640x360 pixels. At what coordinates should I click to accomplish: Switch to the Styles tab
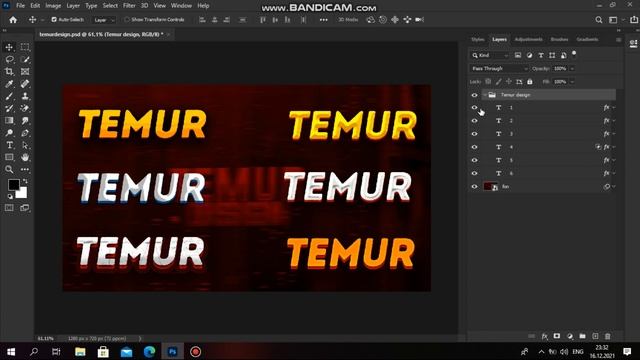[x=478, y=40]
